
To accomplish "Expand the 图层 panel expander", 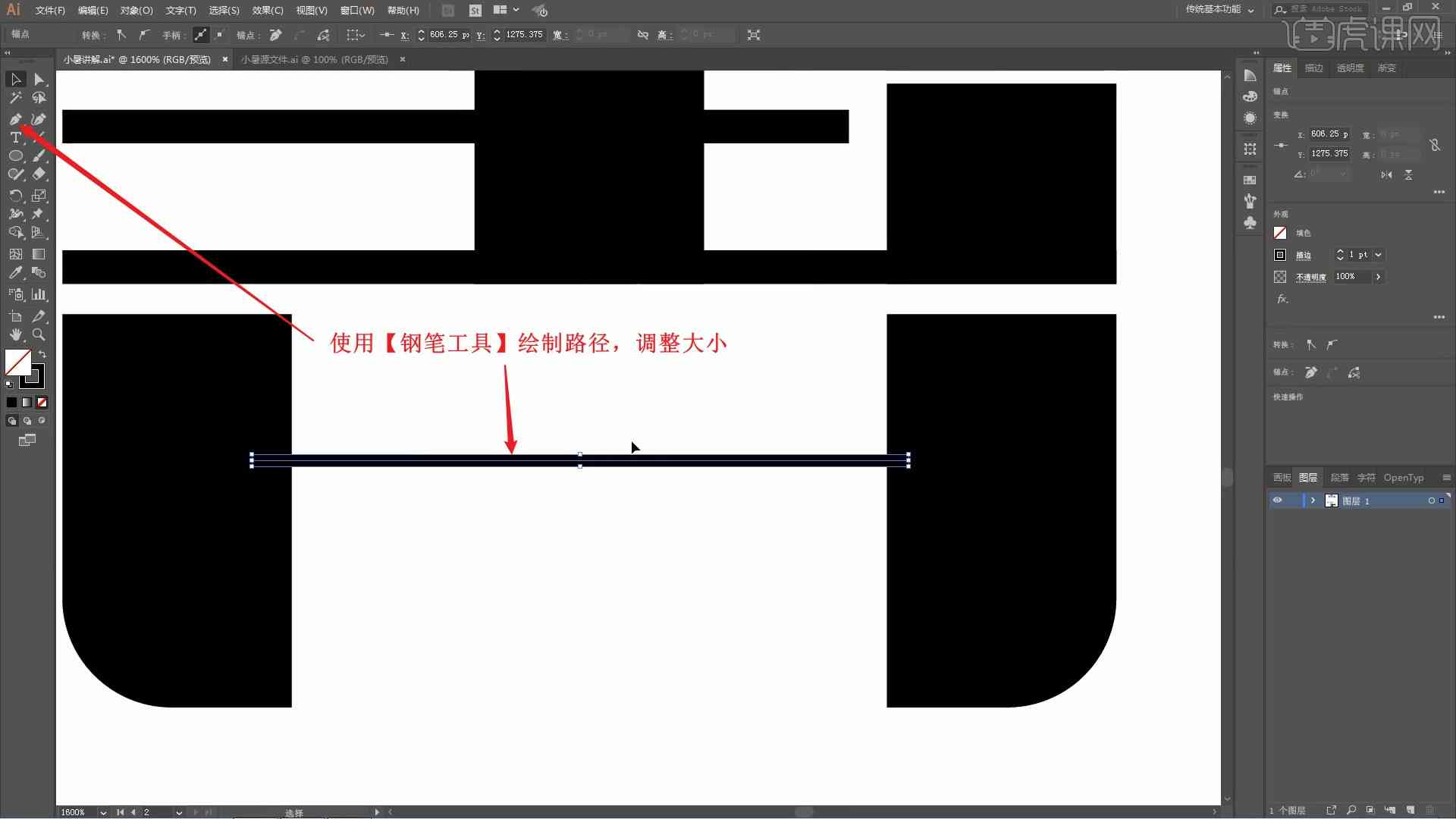I will click(1312, 500).
